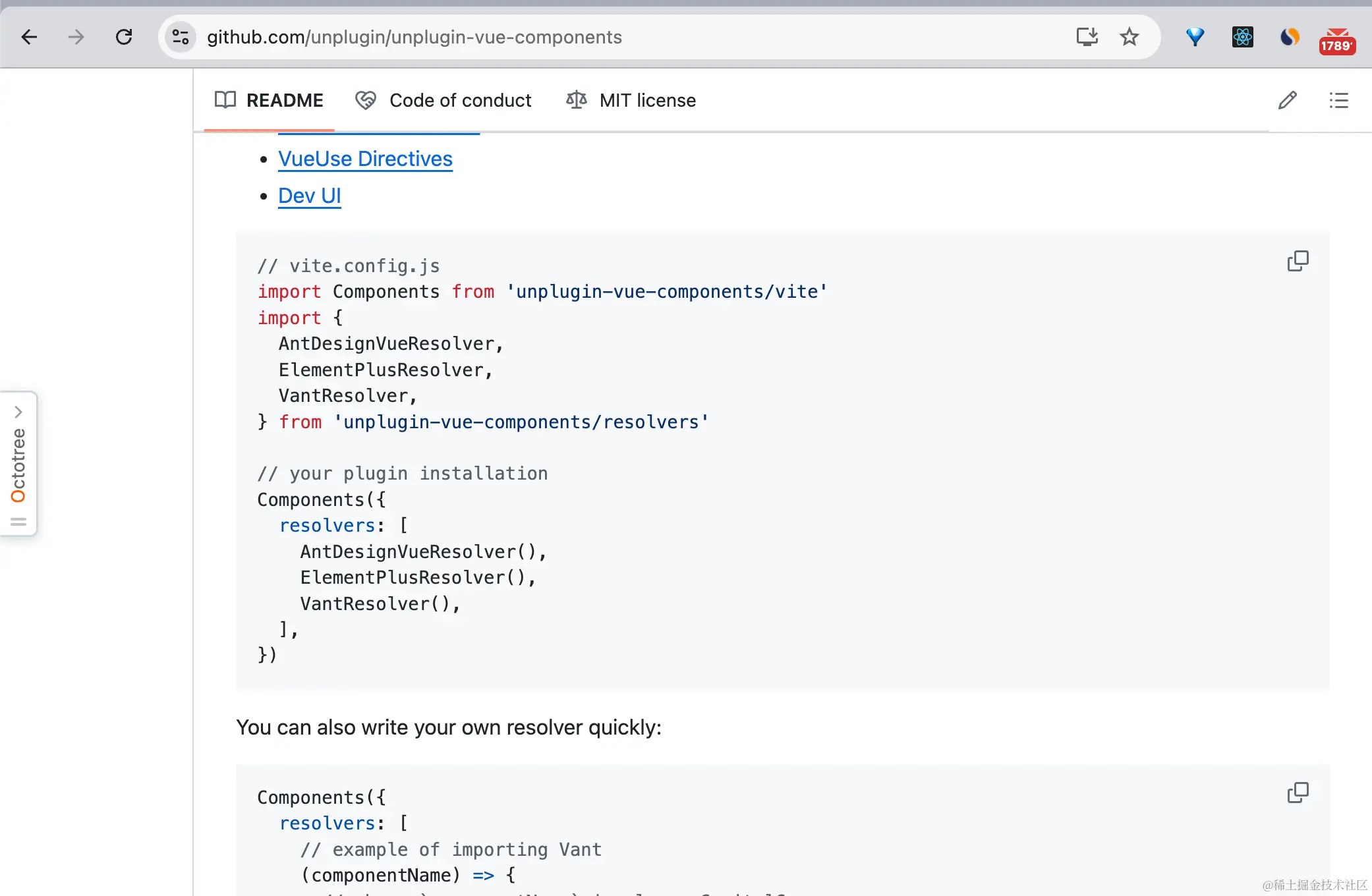
Task: Click the red 1789 badge extension icon
Action: point(1336,41)
